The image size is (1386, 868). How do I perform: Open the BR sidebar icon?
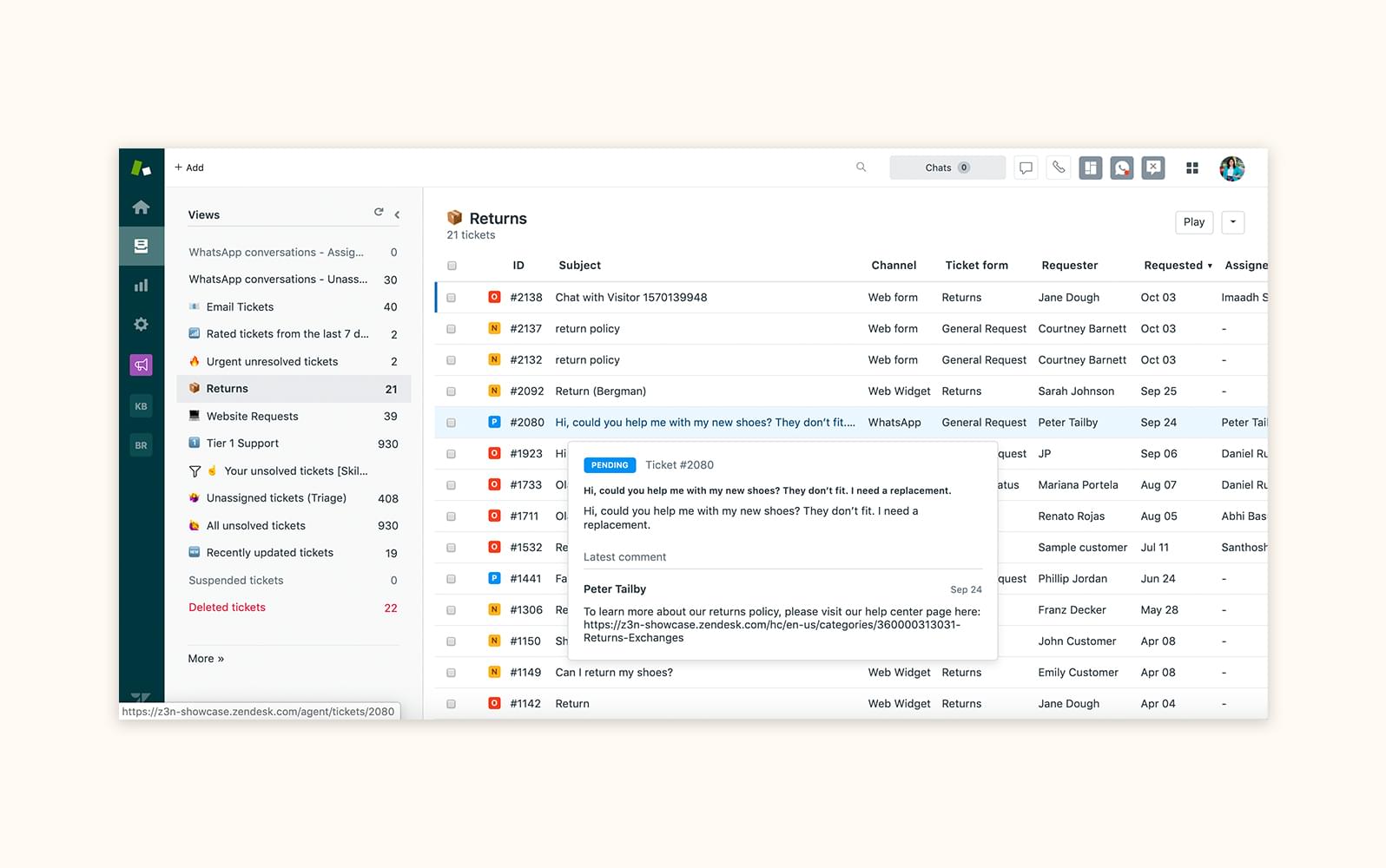click(141, 445)
